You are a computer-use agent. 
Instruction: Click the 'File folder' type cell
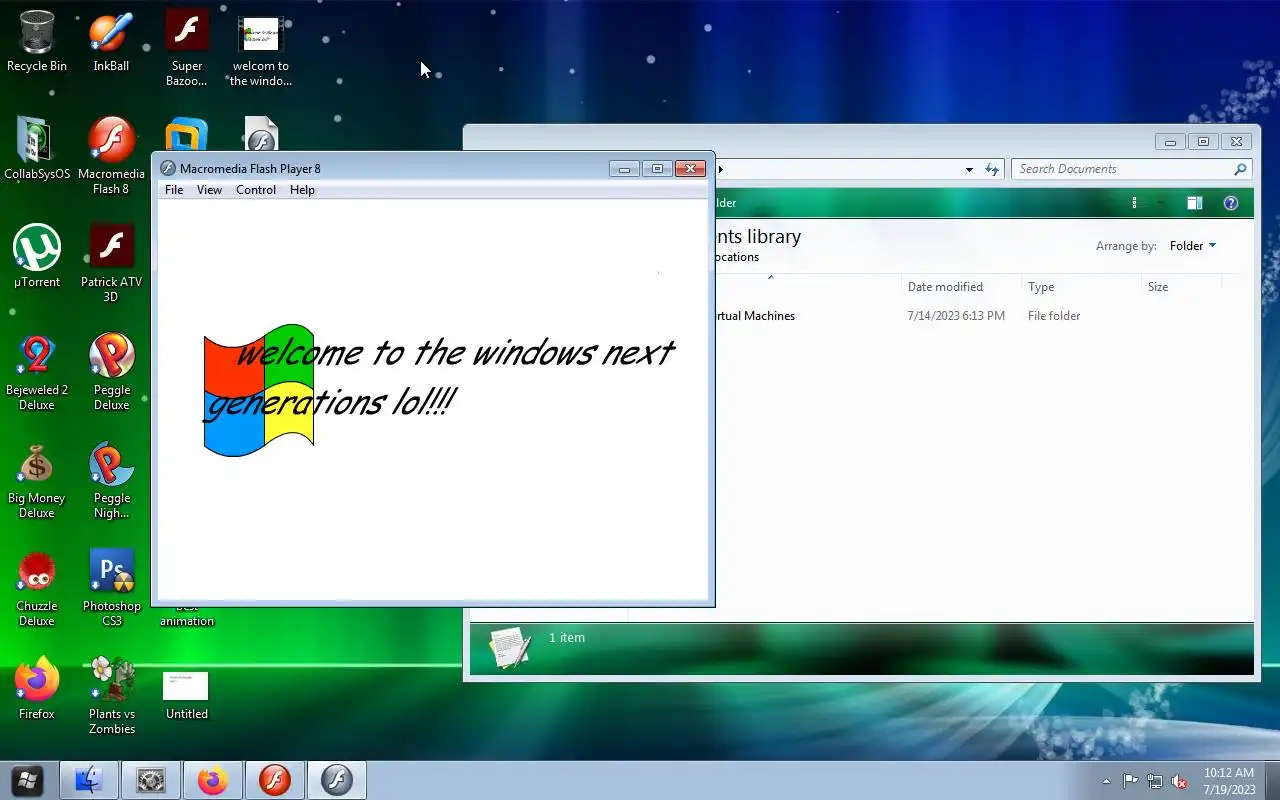pos(1054,316)
